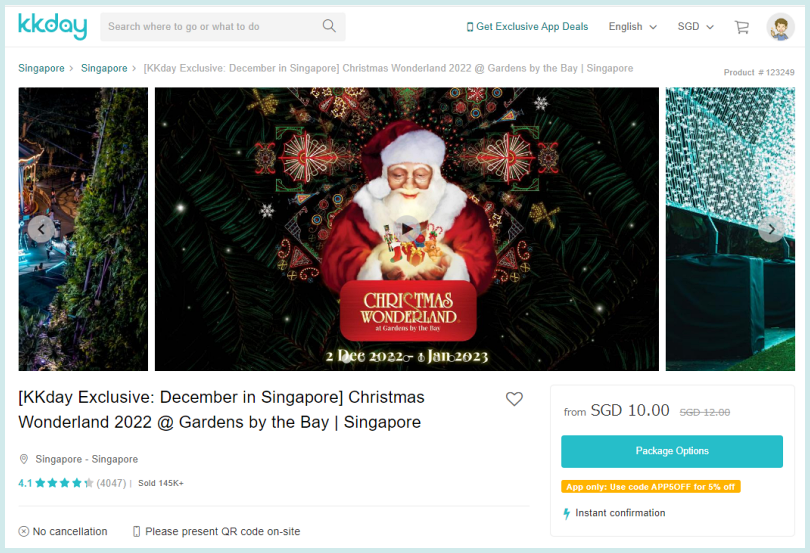Viewport: 810px width, 553px height.
Task: Expand the English language dropdown
Action: [632, 26]
